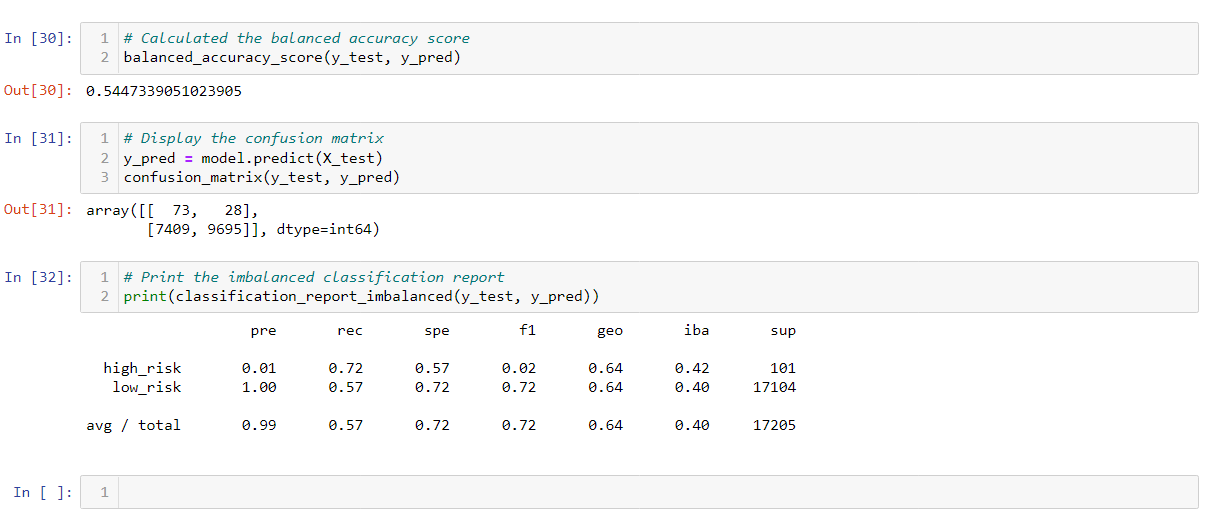Viewport: 1210px width, 517px height.
Task: Click the 'high_risk' row label
Action: coord(142,368)
